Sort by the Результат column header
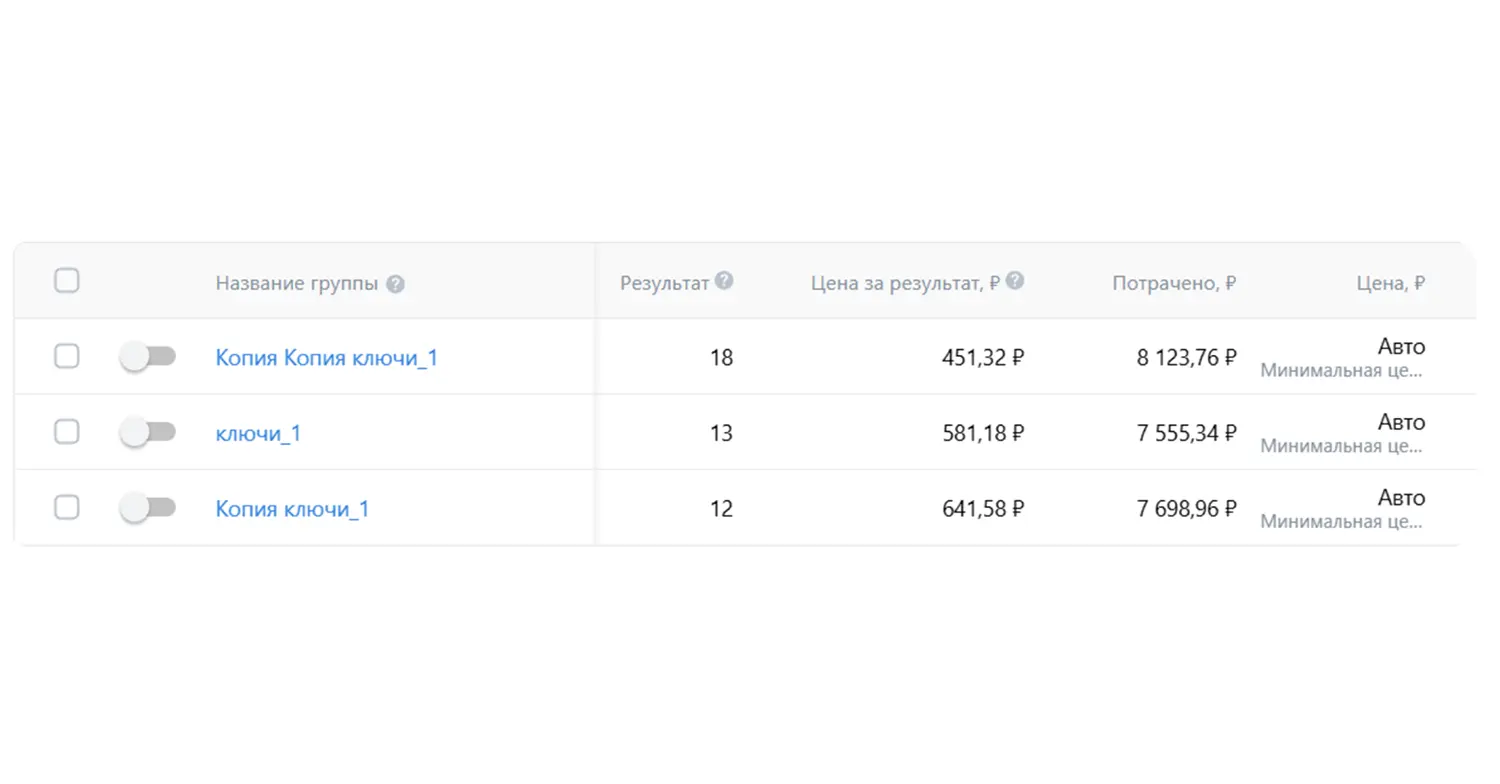Screen dimensions: 1500x784 click(x=664, y=283)
